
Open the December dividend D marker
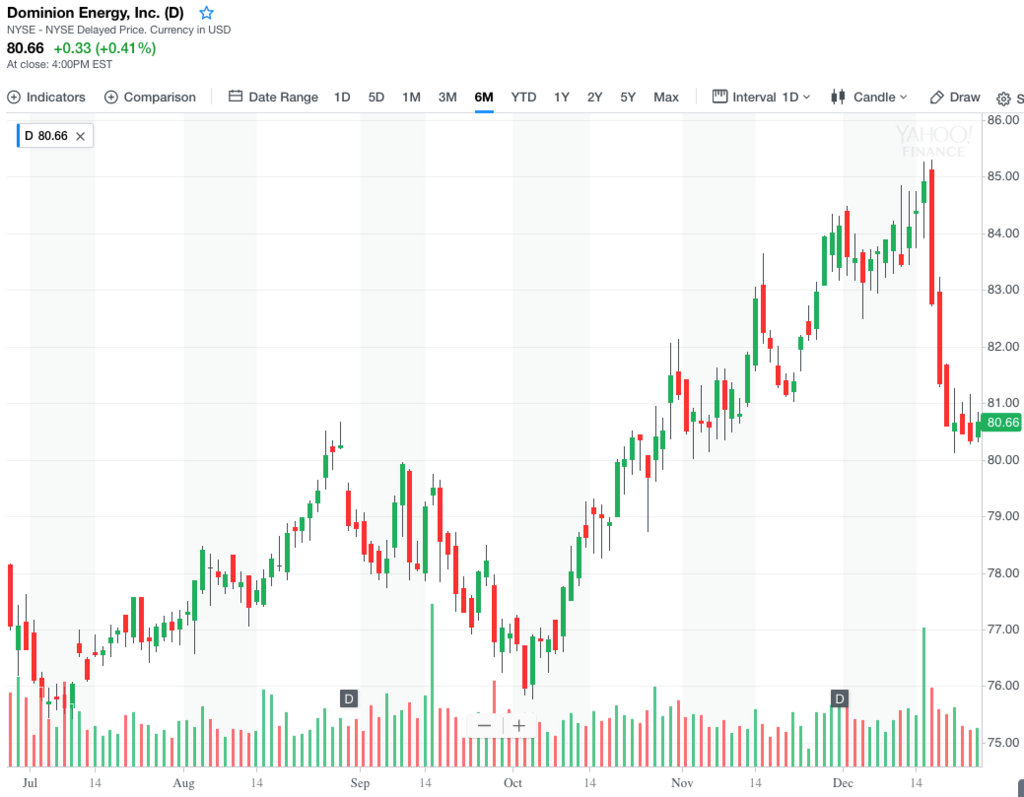point(839,699)
